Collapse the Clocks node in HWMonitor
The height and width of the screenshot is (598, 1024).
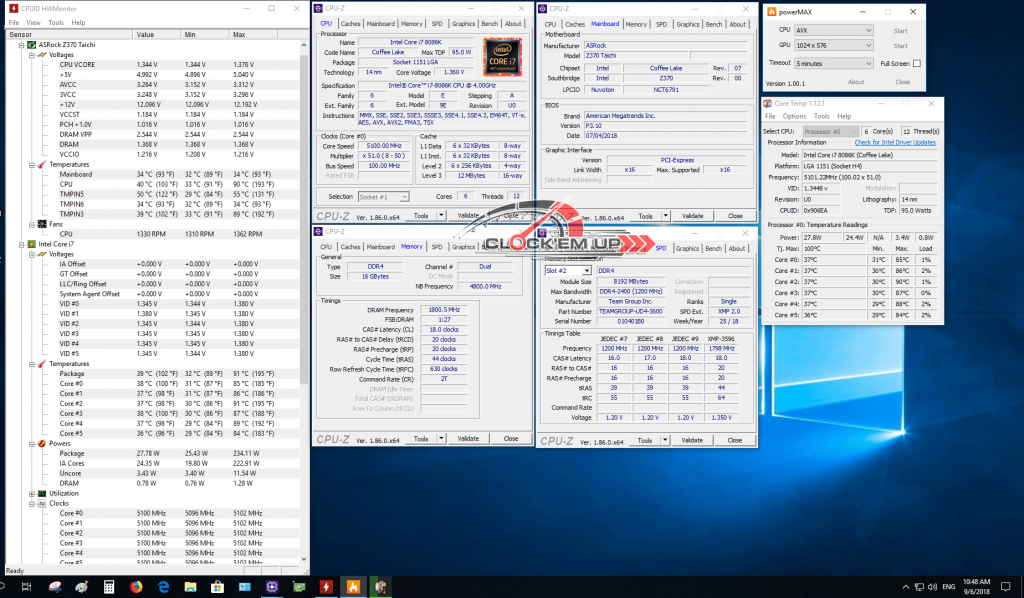click(32, 503)
